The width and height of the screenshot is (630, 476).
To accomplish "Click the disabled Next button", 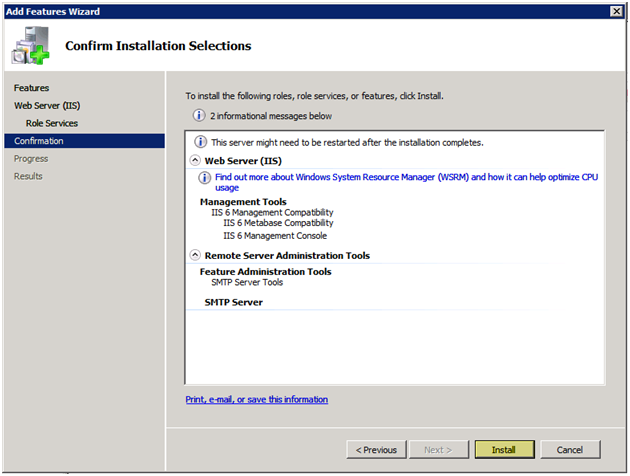I will [x=439, y=449].
